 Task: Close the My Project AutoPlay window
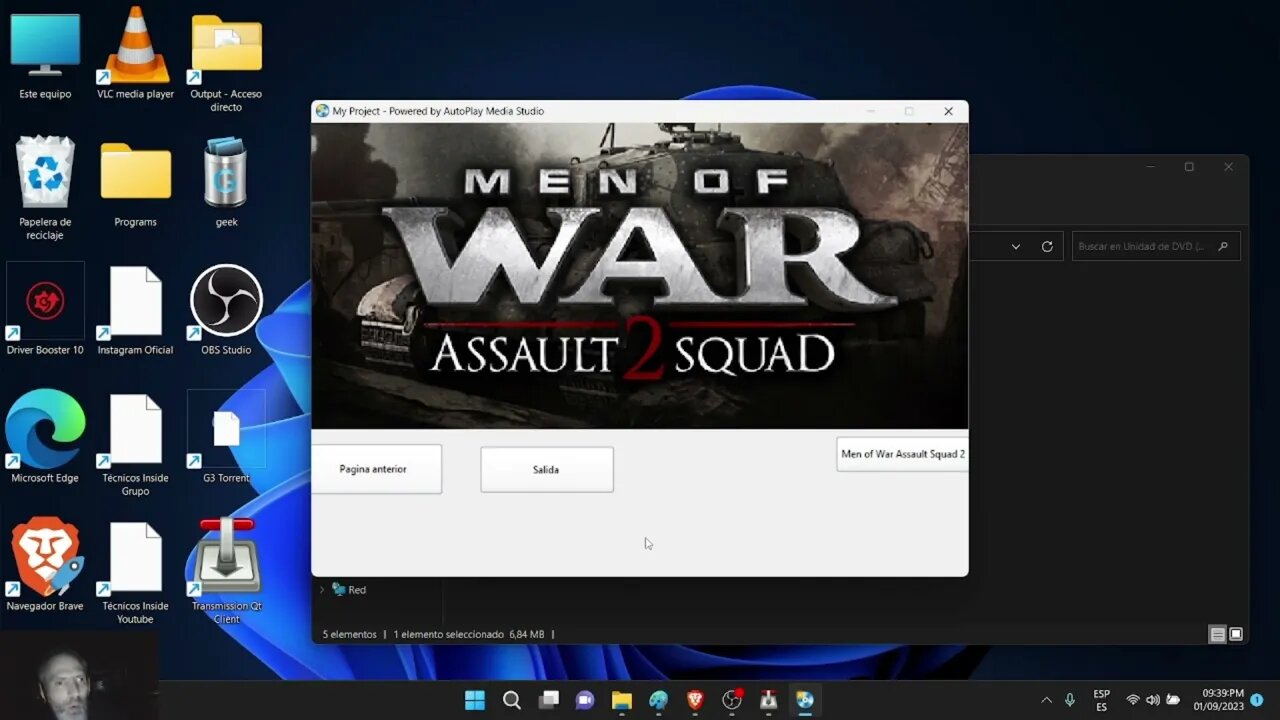[x=948, y=111]
